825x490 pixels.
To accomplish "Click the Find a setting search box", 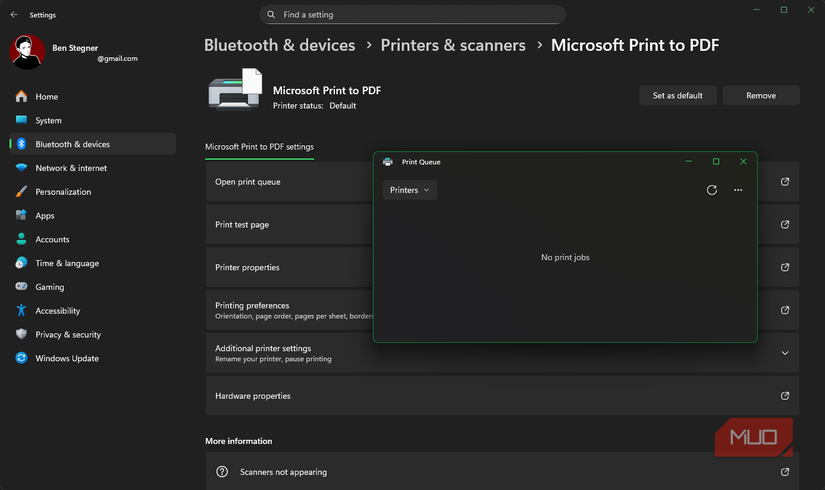I will (x=412, y=15).
